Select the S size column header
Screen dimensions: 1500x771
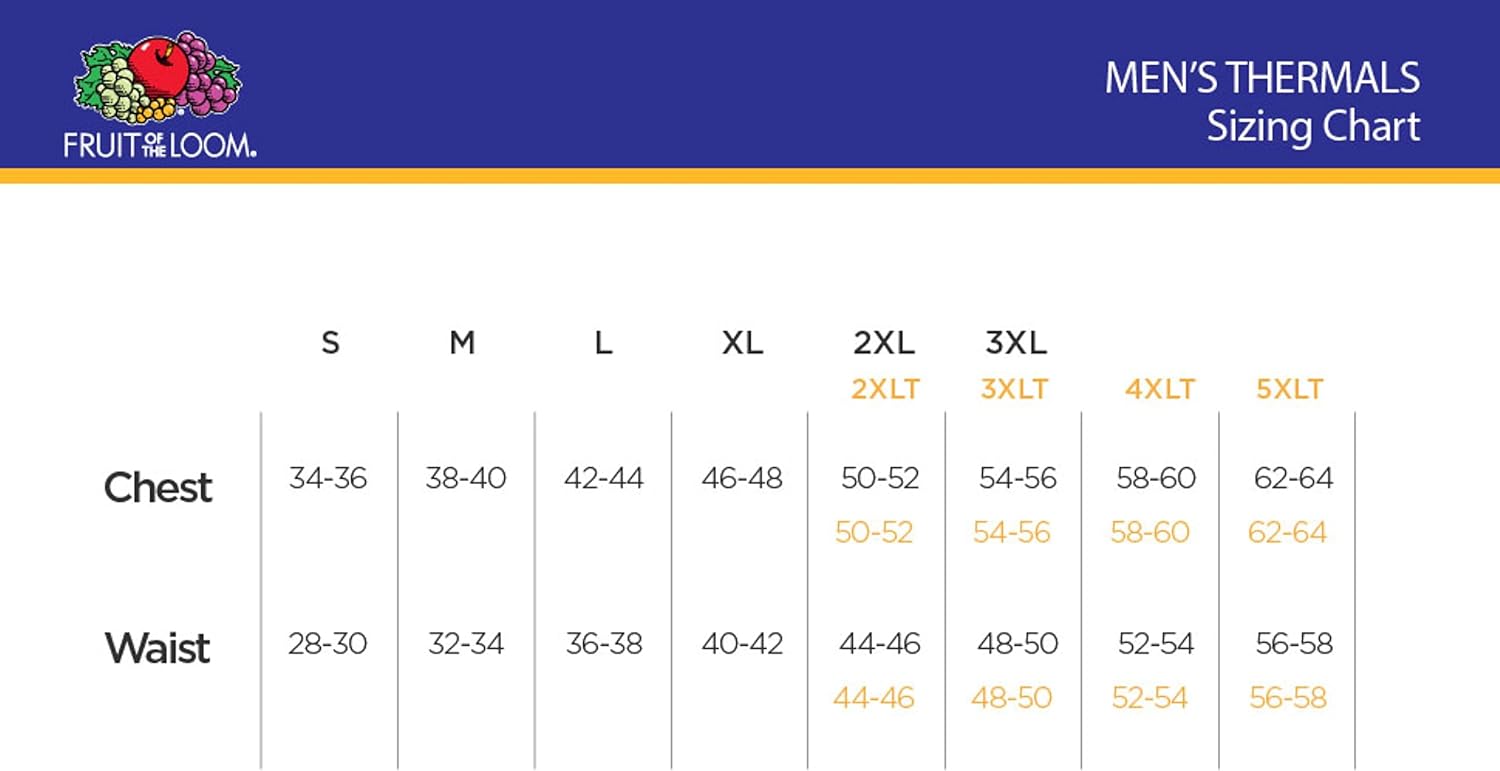coord(330,343)
